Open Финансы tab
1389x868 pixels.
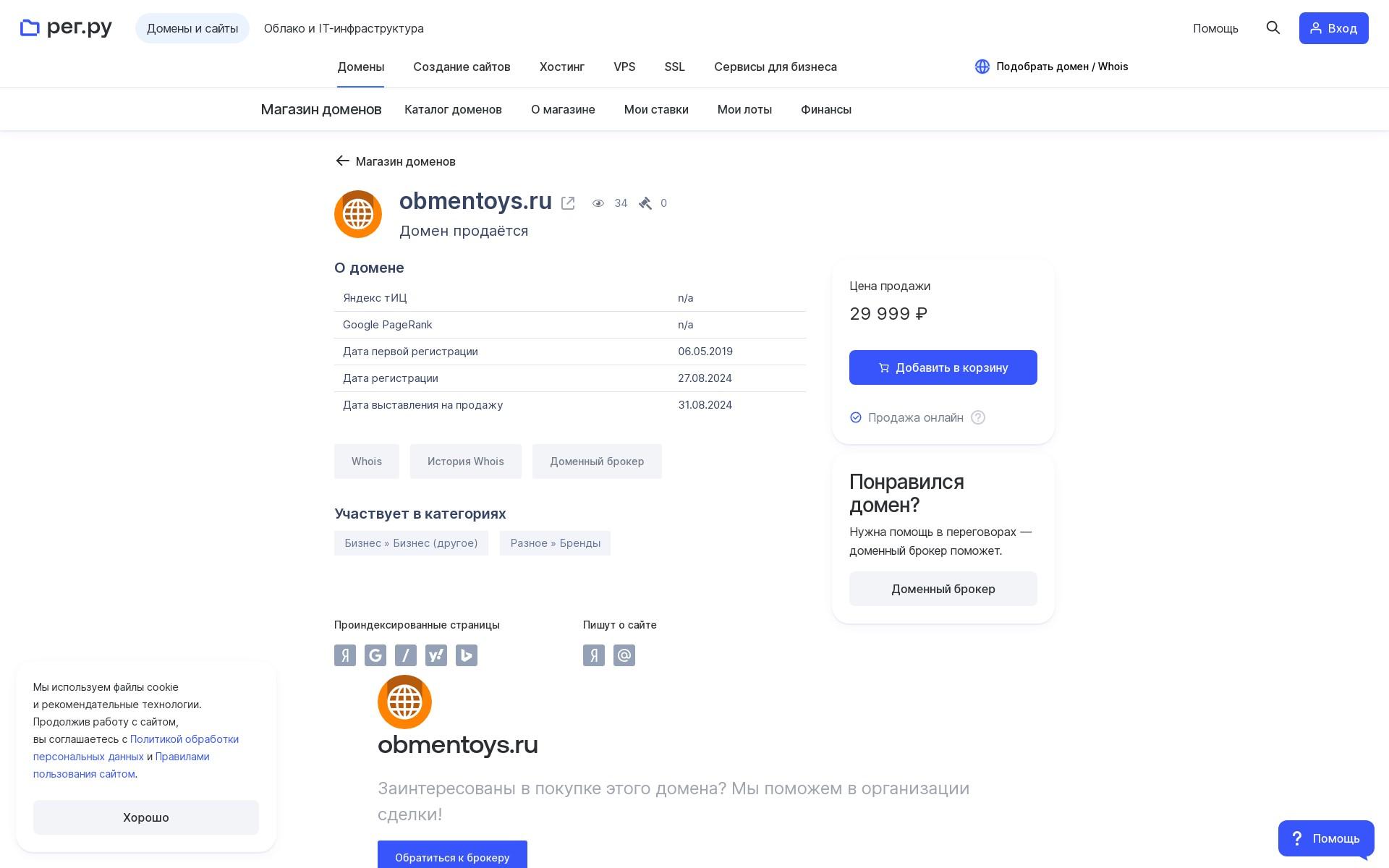click(826, 109)
